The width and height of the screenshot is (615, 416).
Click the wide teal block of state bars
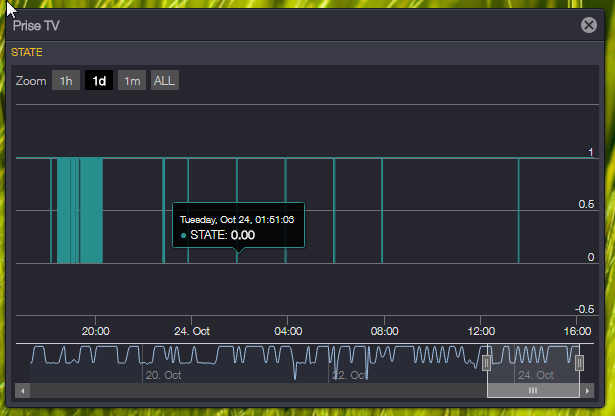coord(80,210)
